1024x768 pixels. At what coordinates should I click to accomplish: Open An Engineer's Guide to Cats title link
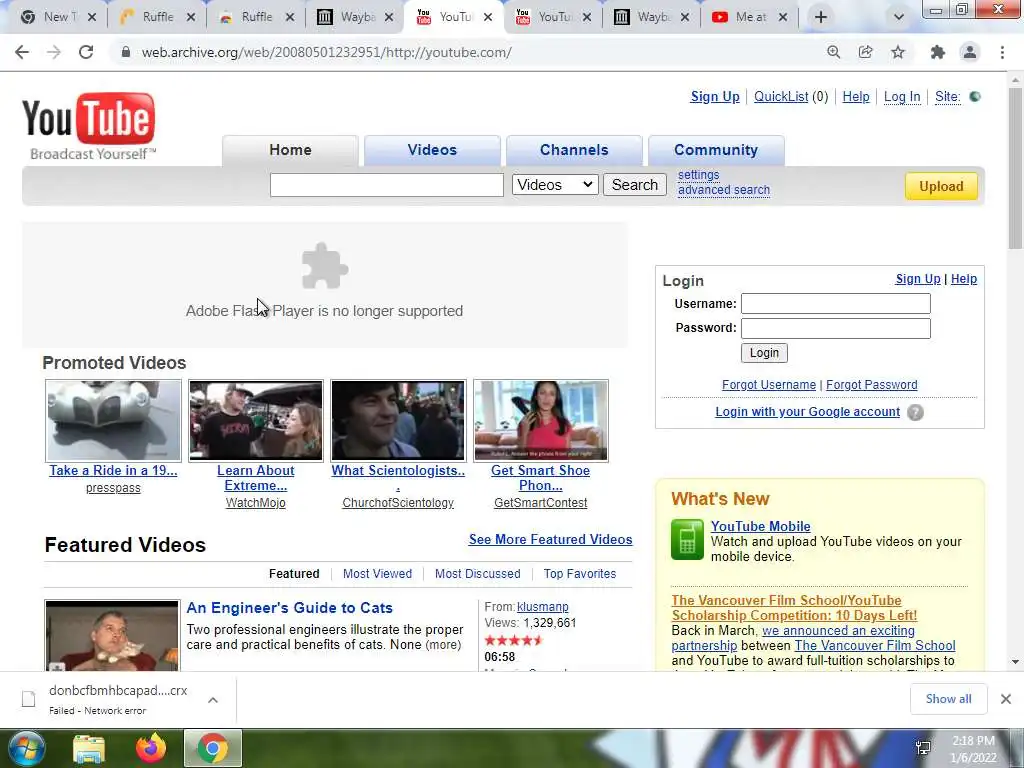coord(289,608)
